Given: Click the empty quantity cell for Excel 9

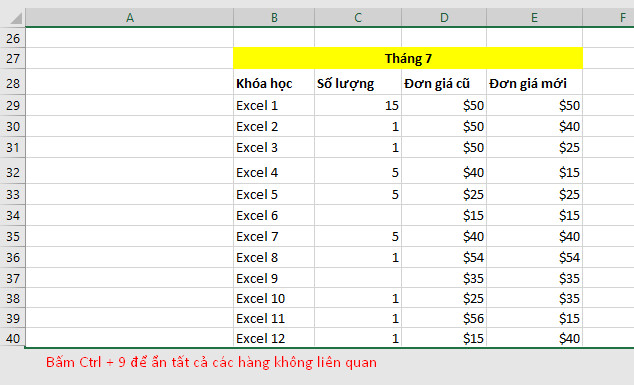Looking at the screenshot, I should (358, 278).
